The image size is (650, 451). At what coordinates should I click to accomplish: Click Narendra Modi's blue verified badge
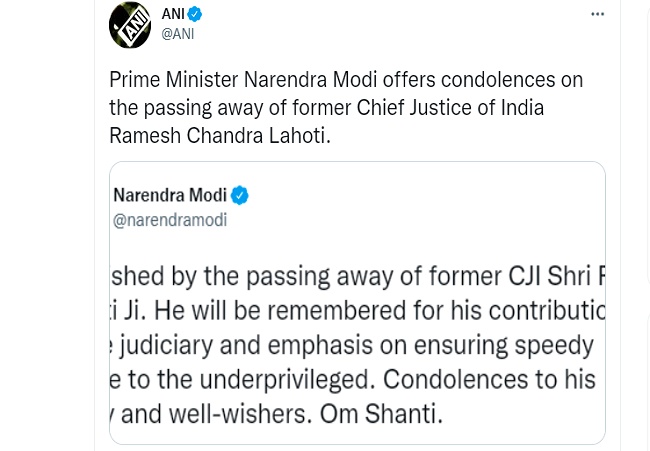pos(240,195)
